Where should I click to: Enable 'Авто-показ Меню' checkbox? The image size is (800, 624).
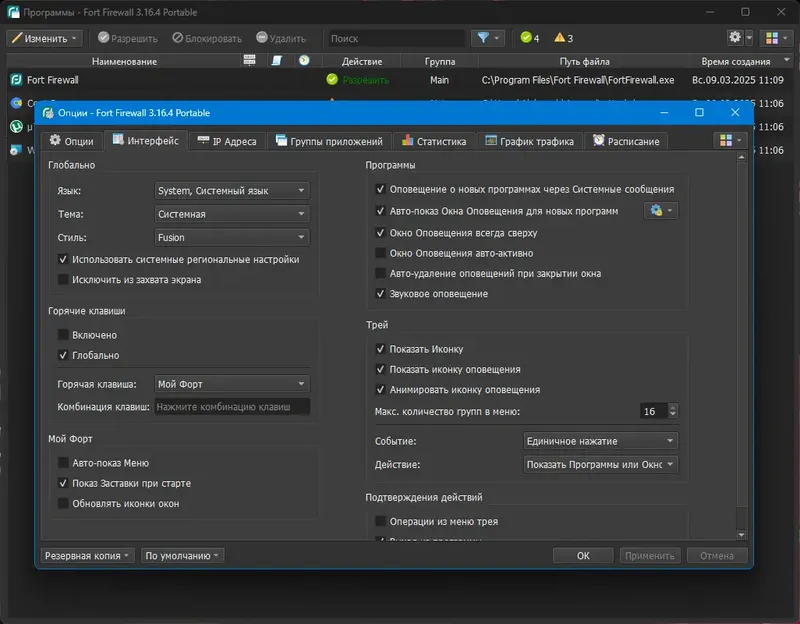(63, 463)
